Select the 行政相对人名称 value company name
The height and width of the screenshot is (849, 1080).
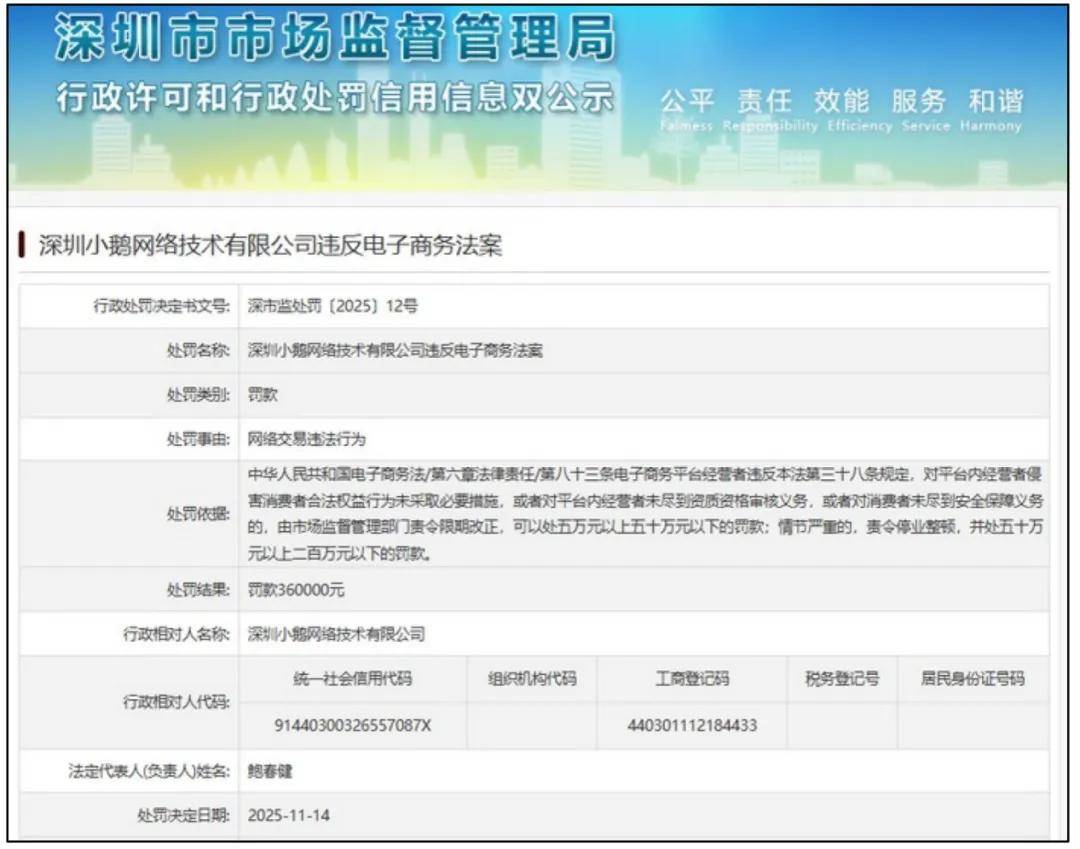(x=336, y=633)
